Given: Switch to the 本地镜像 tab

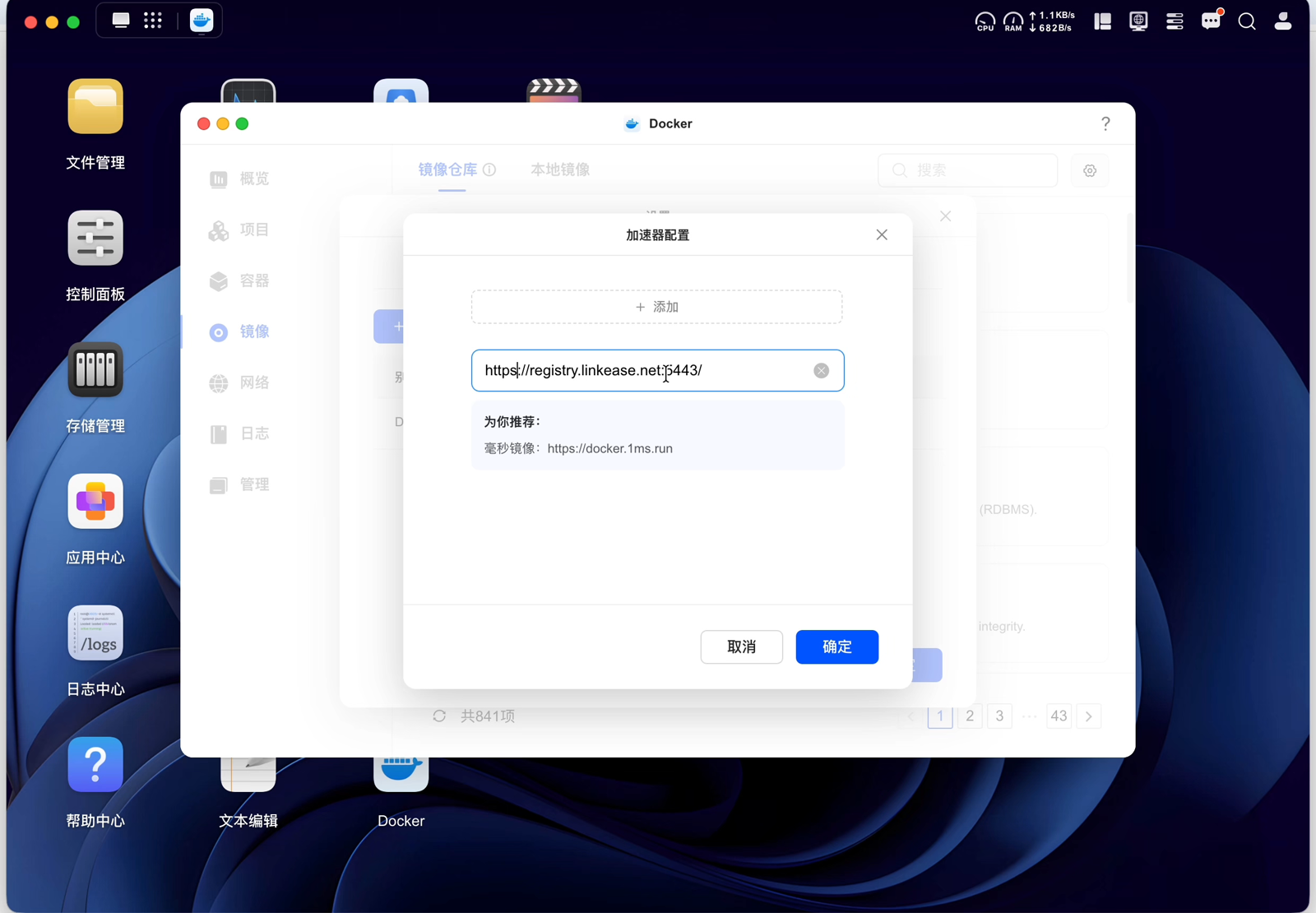Looking at the screenshot, I should [x=560, y=169].
